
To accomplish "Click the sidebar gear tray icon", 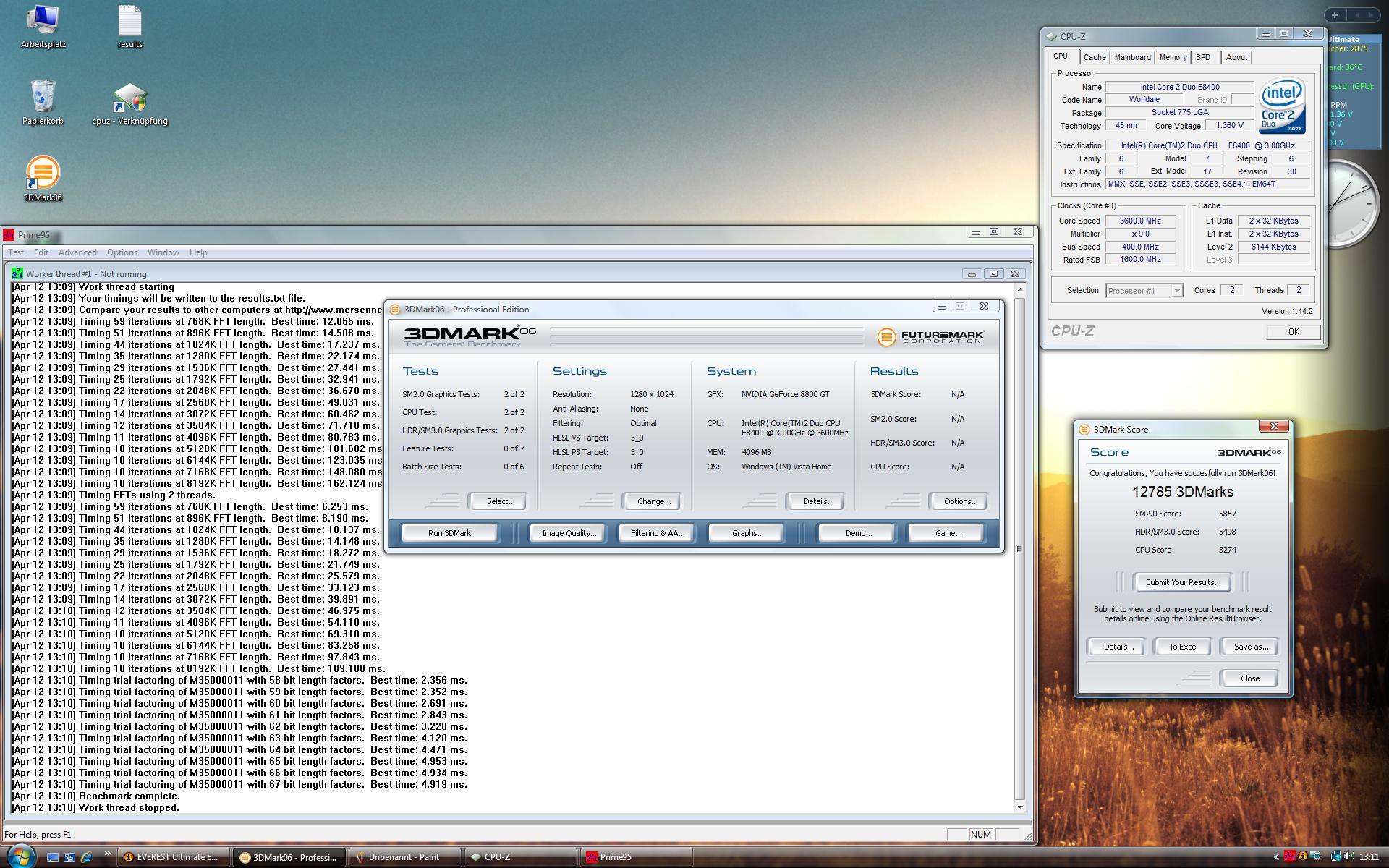I will click(1316, 856).
